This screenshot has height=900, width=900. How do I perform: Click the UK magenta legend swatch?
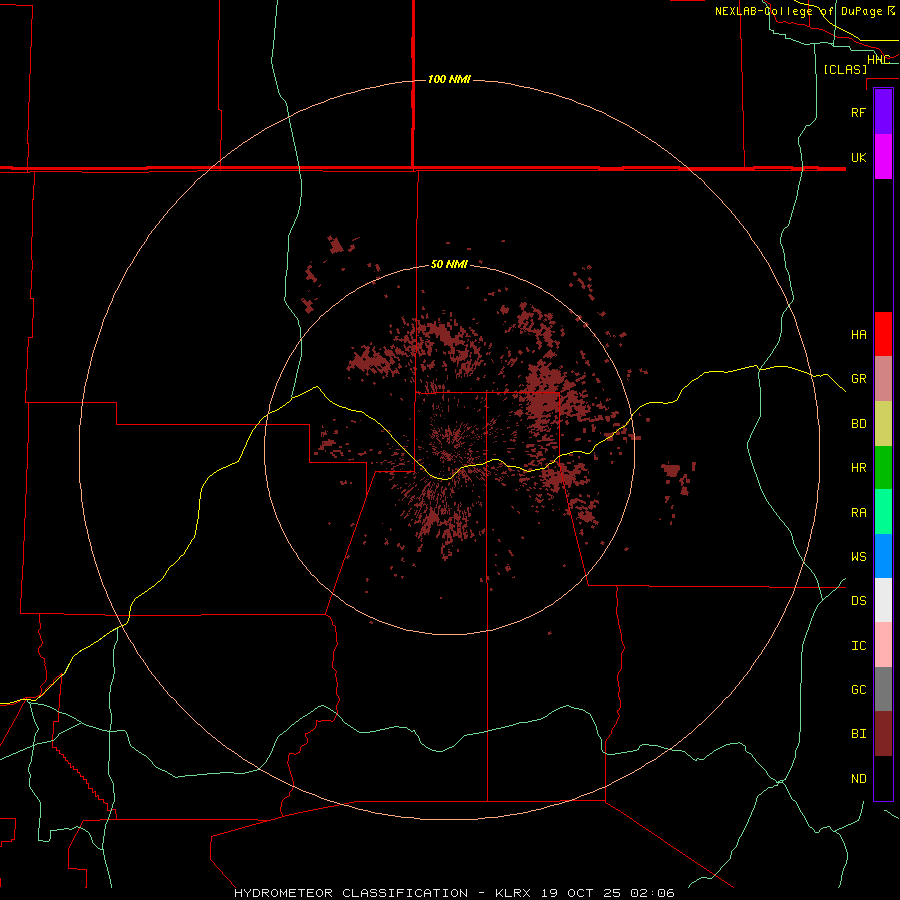883,157
